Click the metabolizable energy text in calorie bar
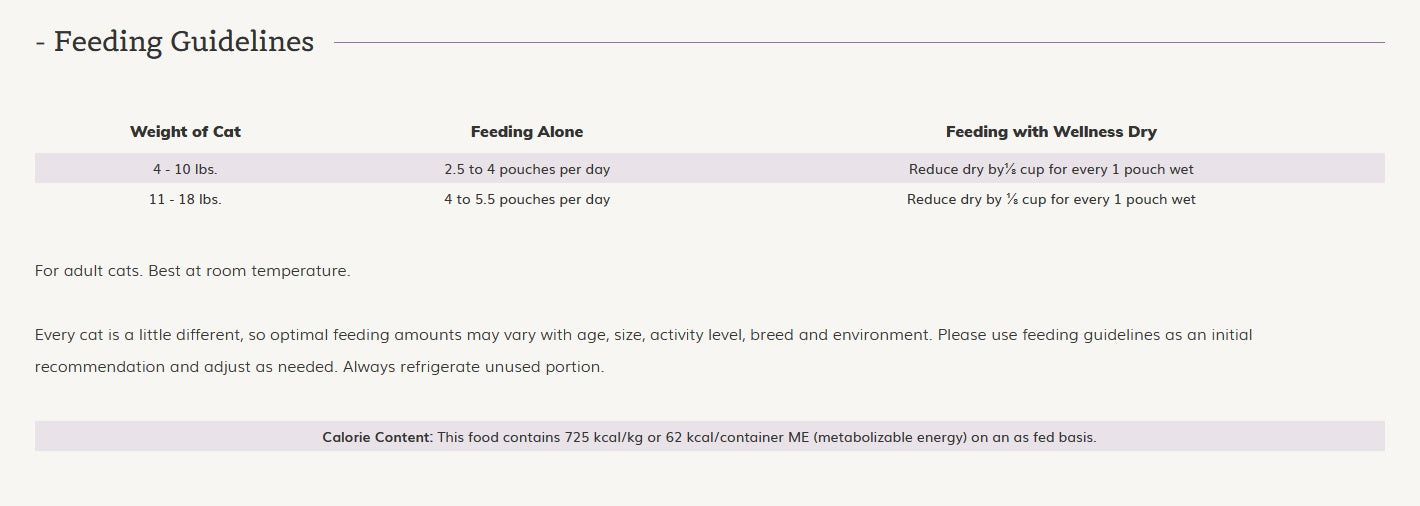Viewport: 1420px width, 506px height. pyautogui.click(x=891, y=438)
